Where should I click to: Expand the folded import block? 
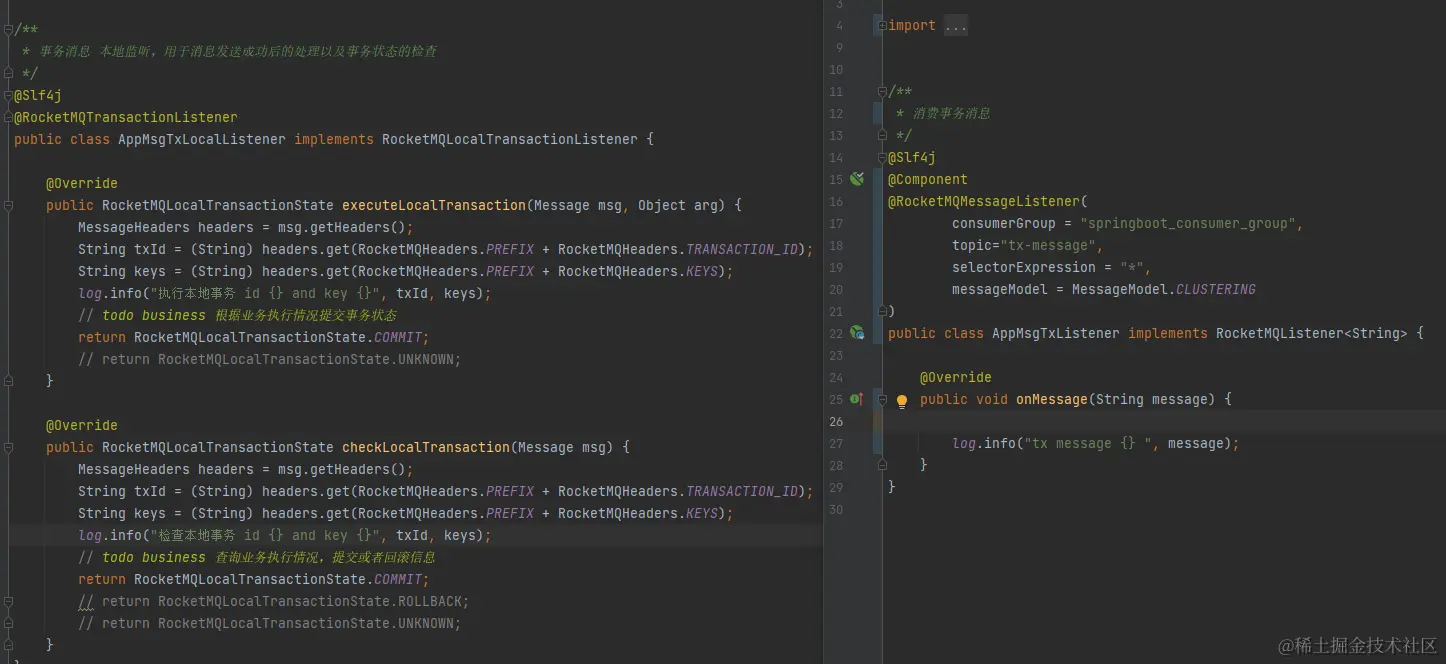(880, 26)
